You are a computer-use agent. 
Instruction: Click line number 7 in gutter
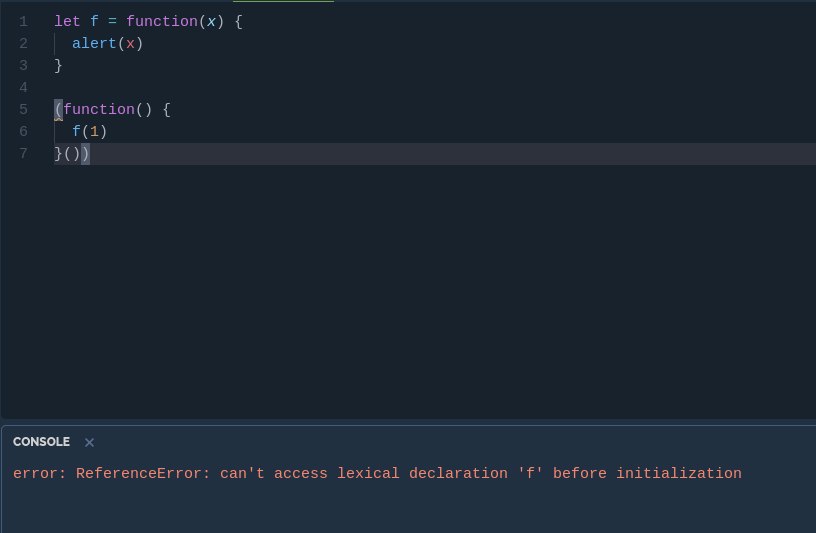click(23, 154)
